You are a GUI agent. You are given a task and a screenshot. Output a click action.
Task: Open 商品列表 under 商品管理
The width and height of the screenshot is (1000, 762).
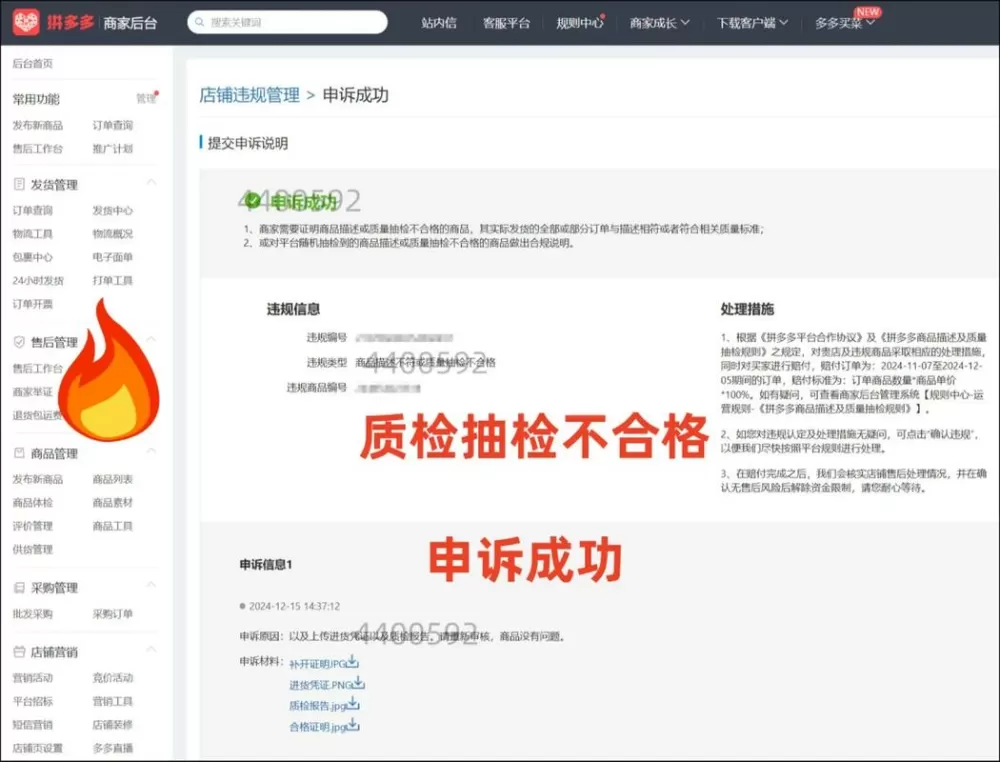(x=113, y=480)
